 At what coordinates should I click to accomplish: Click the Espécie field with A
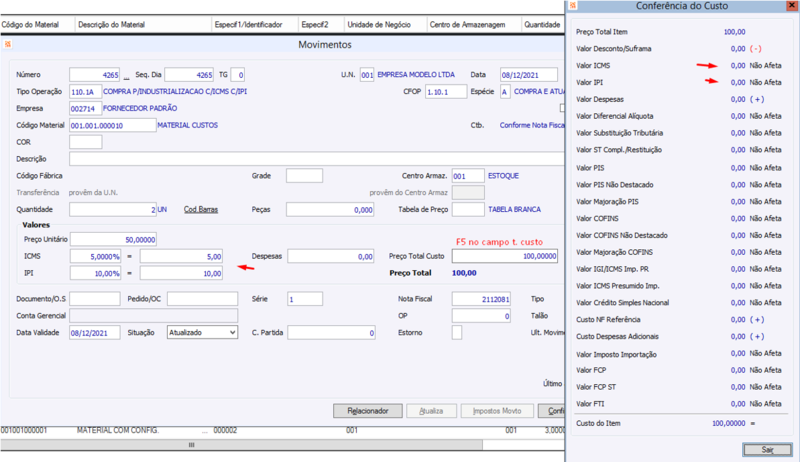pos(505,92)
